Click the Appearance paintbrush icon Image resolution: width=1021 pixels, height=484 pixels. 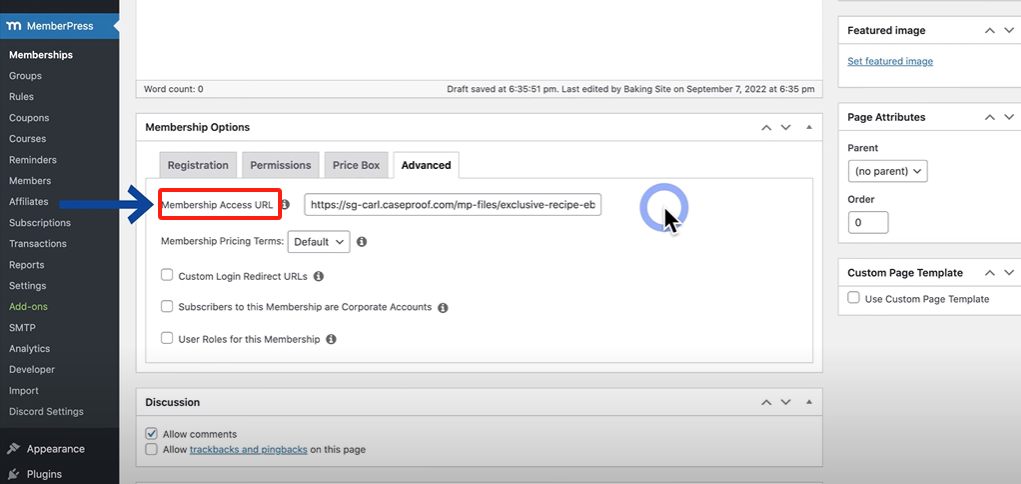coord(13,449)
